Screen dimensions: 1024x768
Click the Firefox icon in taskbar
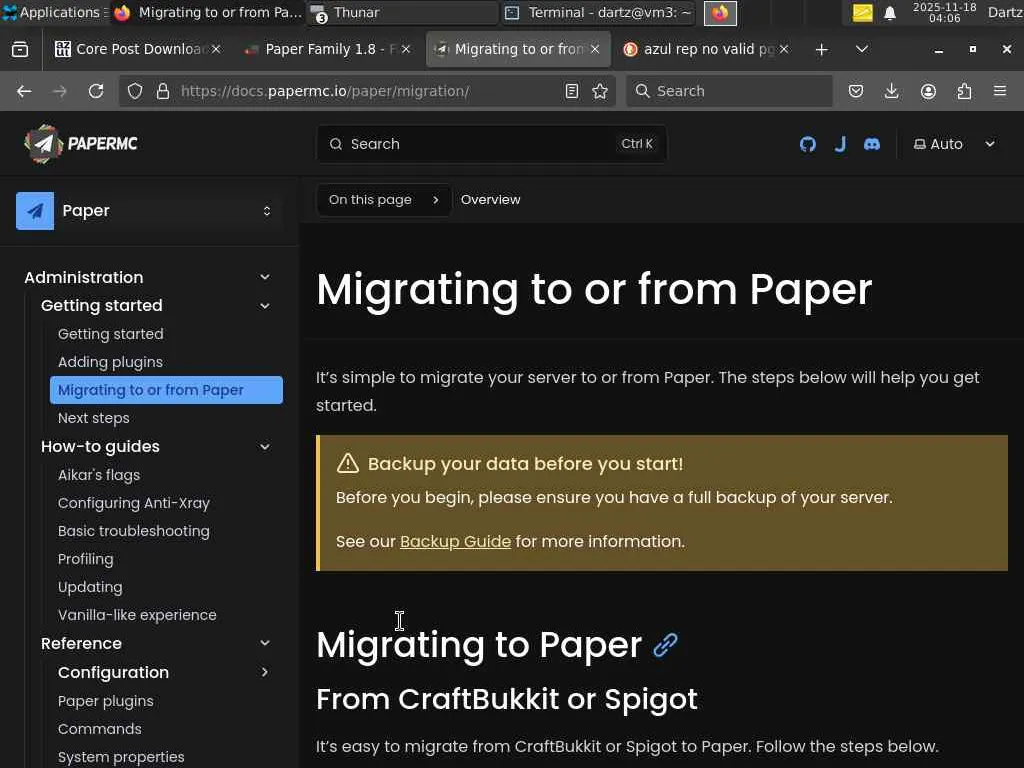pos(720,13)
